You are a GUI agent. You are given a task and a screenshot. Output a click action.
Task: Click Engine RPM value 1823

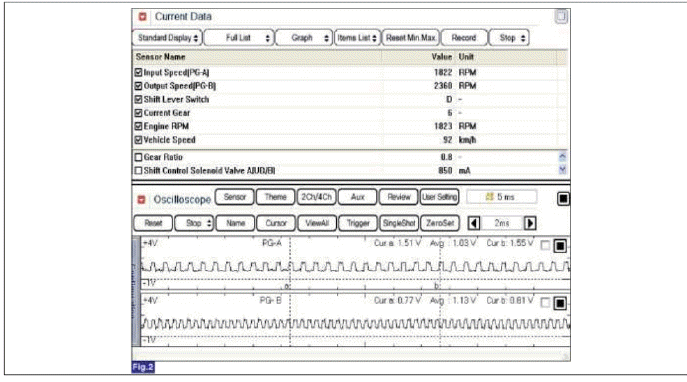pos(443,126)
